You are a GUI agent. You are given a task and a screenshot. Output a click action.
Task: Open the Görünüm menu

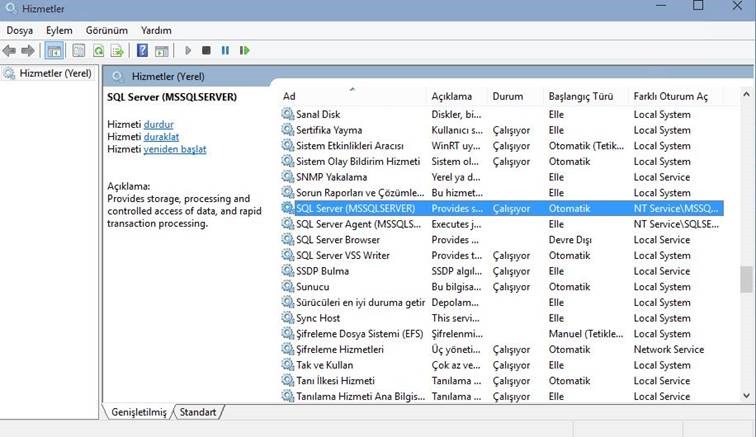point(107,30)
